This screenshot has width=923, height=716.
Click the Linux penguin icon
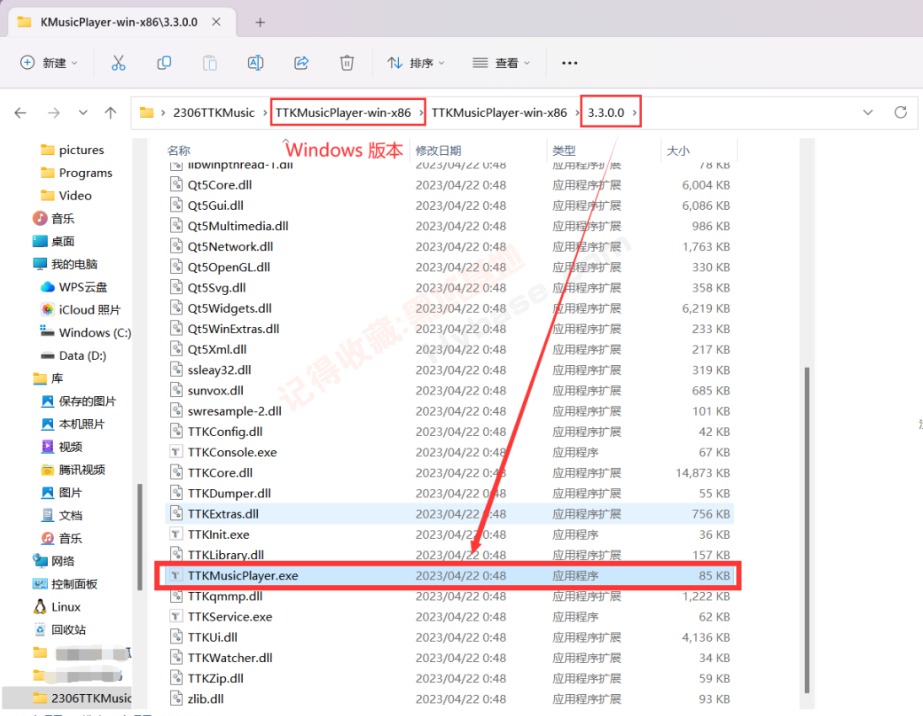[x=40, y=606]
